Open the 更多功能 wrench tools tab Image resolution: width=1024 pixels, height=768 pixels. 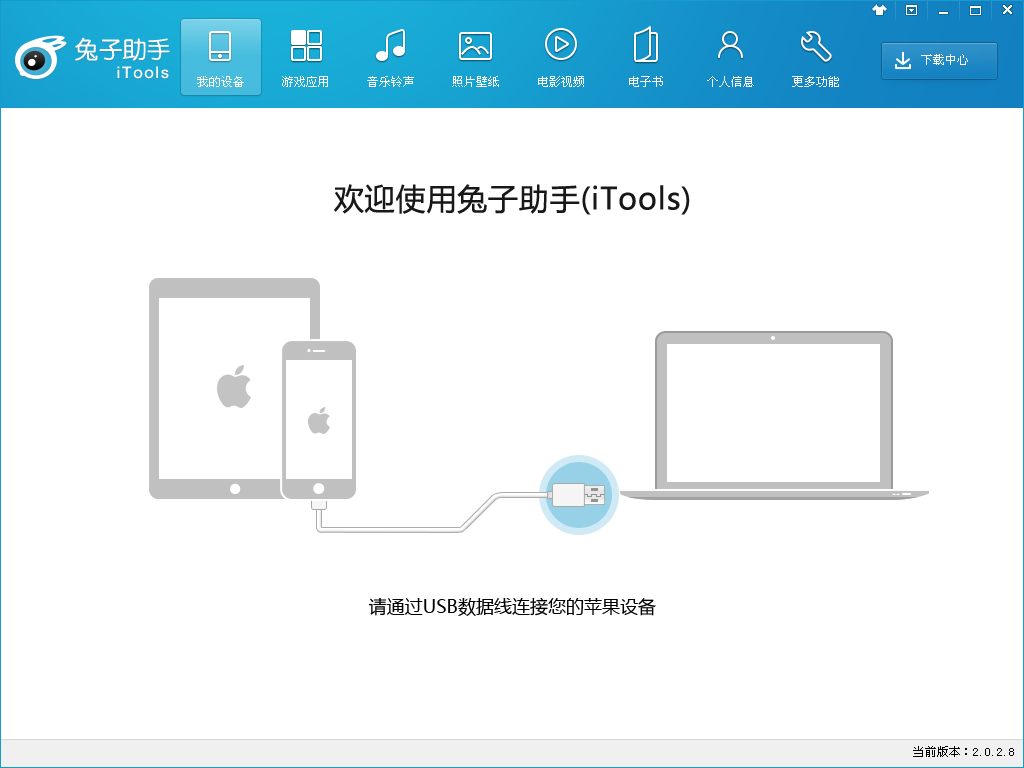816,57
